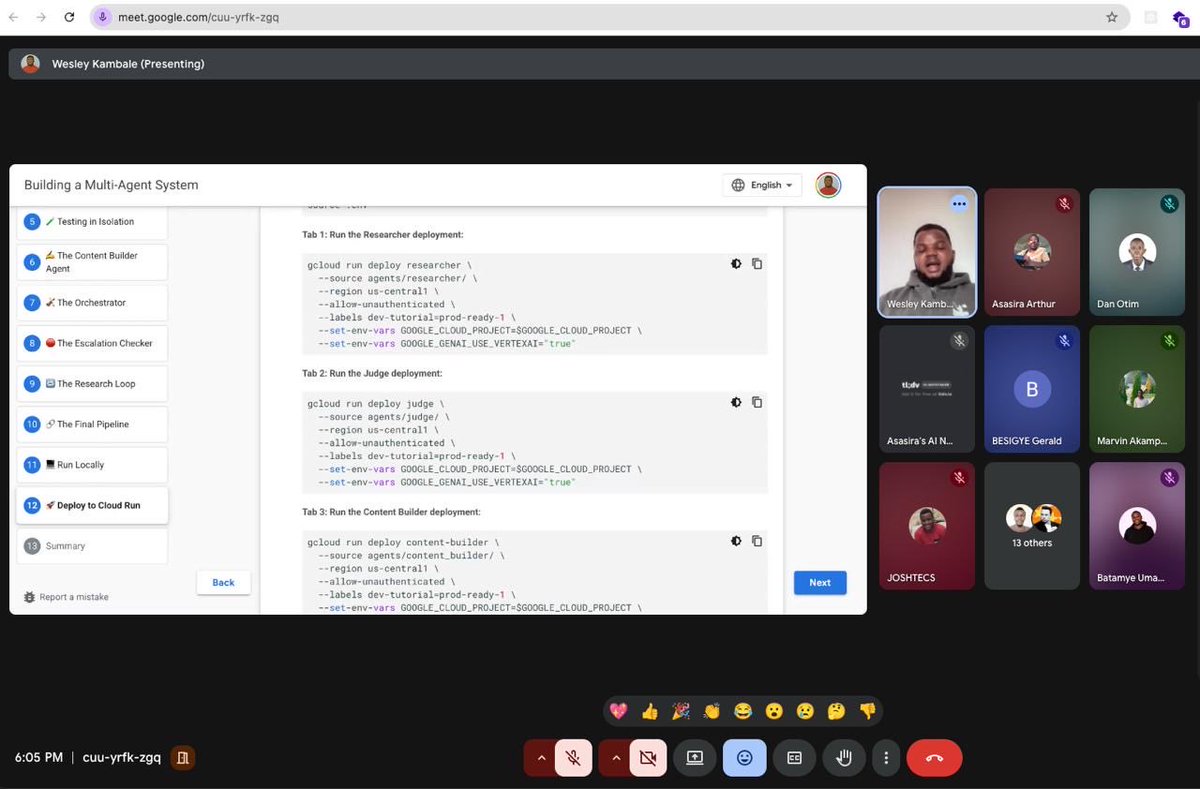The image size is (1200, 789).
Task: Toggle the camera on or off
Action: tap(648, 758)
